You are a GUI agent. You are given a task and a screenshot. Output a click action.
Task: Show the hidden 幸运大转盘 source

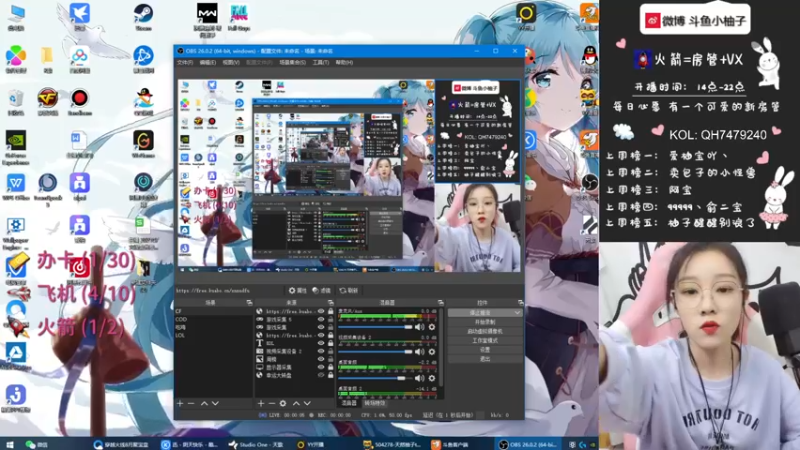(321, 375)
